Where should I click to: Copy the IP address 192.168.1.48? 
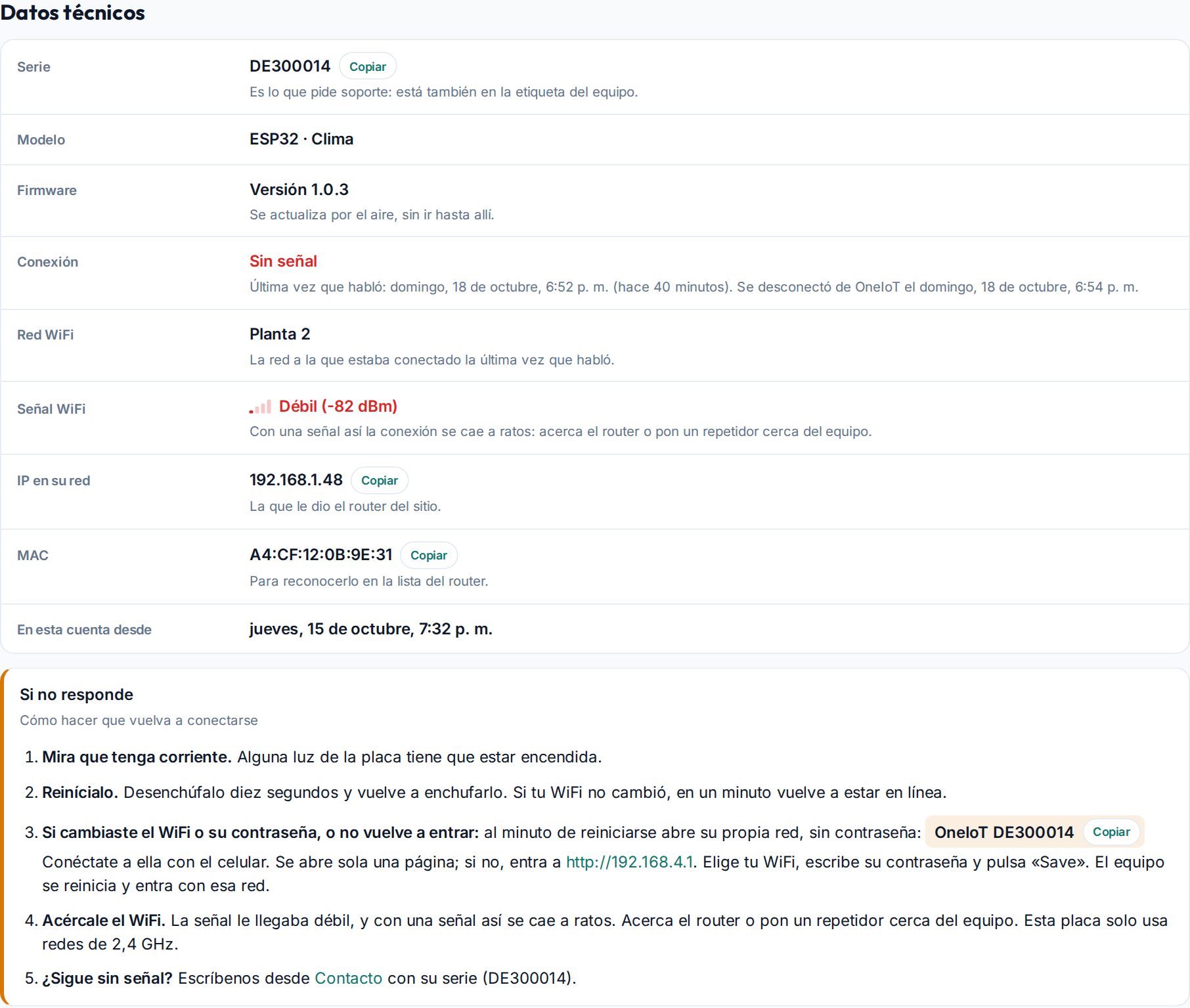pos(380,480)
